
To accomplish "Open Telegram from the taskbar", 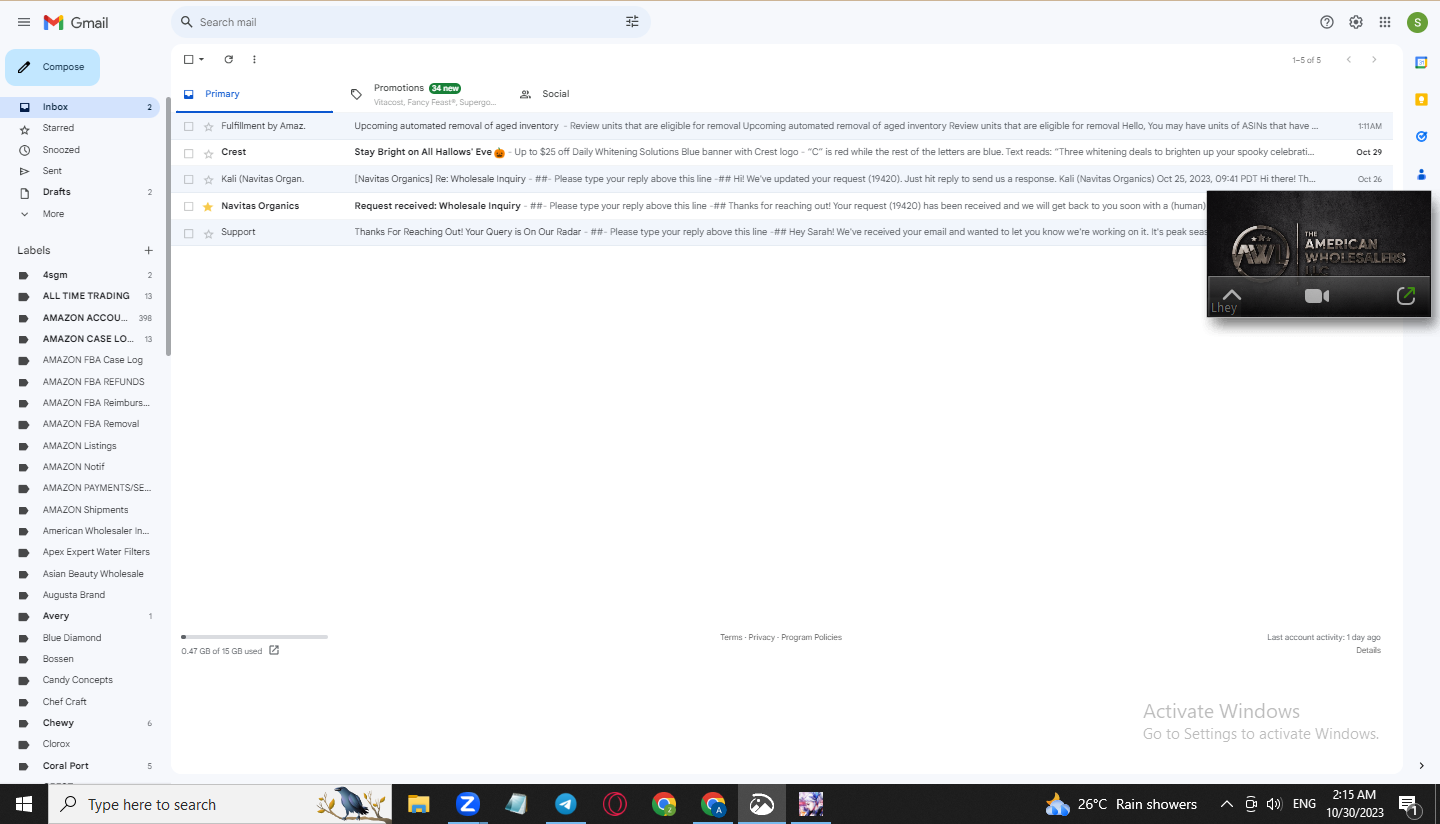I will point(566,804).
